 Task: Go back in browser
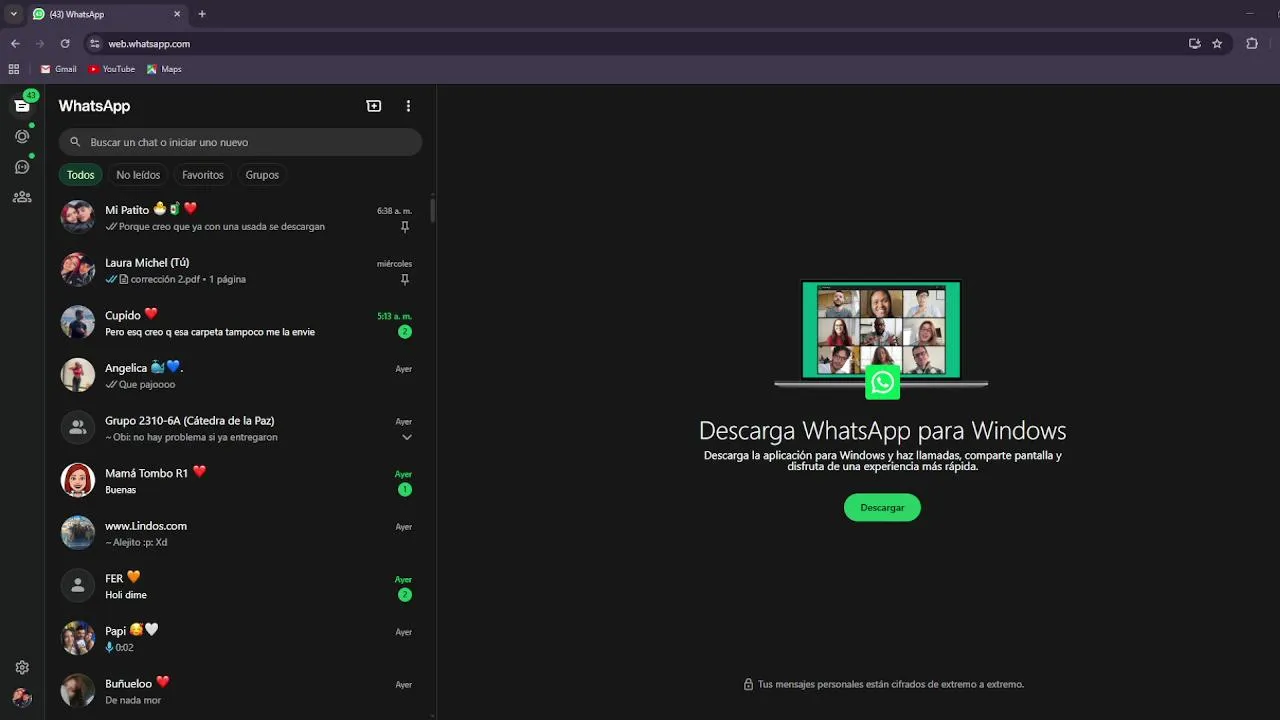click(x=15, y=44)
